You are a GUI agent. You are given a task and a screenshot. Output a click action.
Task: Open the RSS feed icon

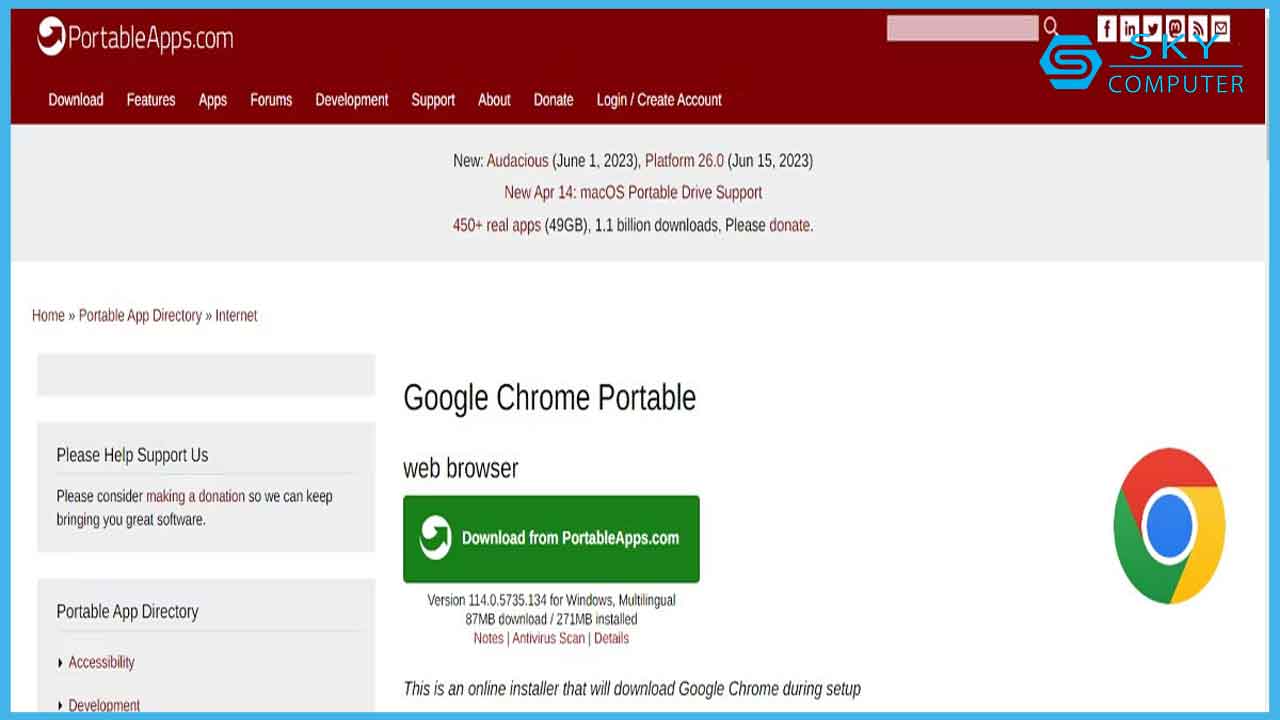1198,29
